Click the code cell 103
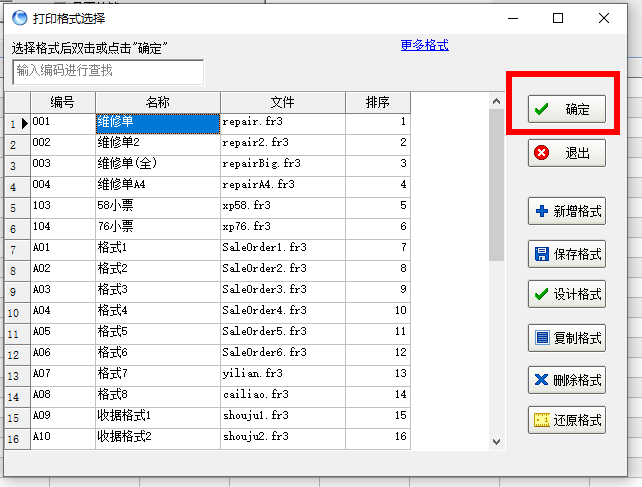The image size is (642, 487). [x=63, y=208]
